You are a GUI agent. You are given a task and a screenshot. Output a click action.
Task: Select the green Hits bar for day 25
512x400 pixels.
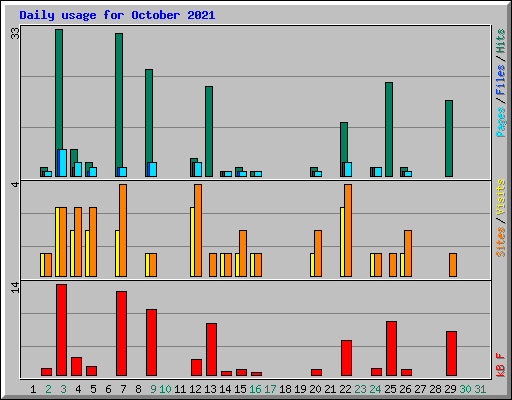point(389,129)
